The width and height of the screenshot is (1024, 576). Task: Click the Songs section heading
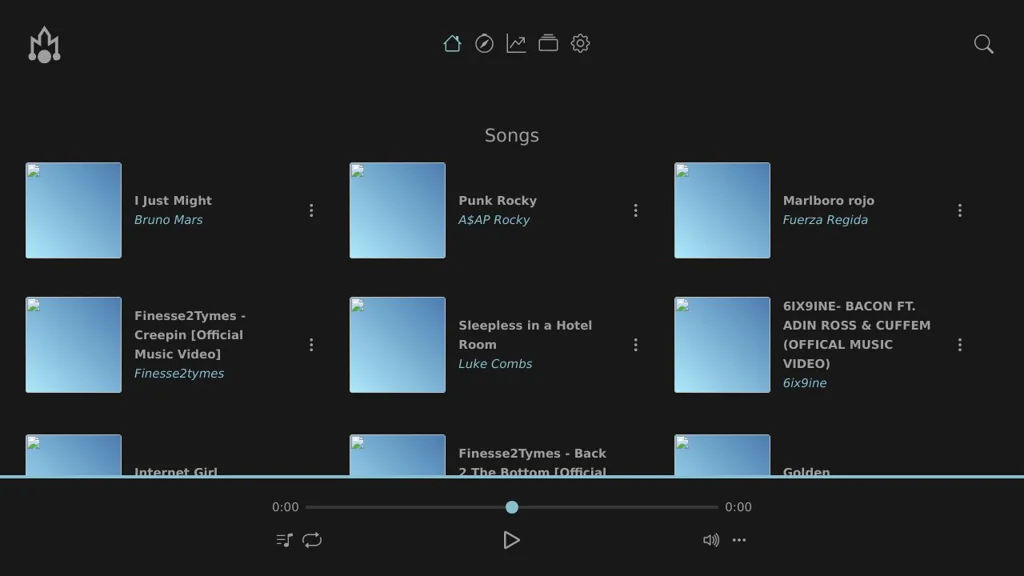pos(512,135)
